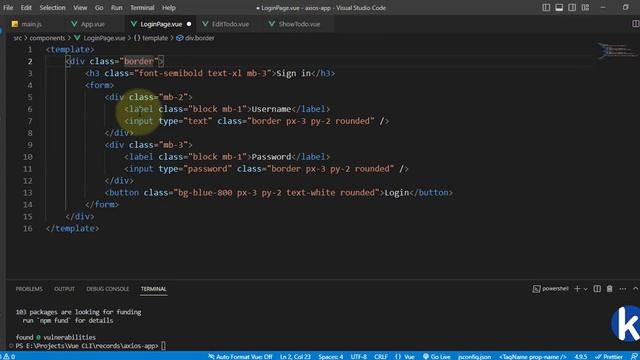Open the launch profile dropdown arrow beside plus
640x360 pixels.
click(586, 289)
